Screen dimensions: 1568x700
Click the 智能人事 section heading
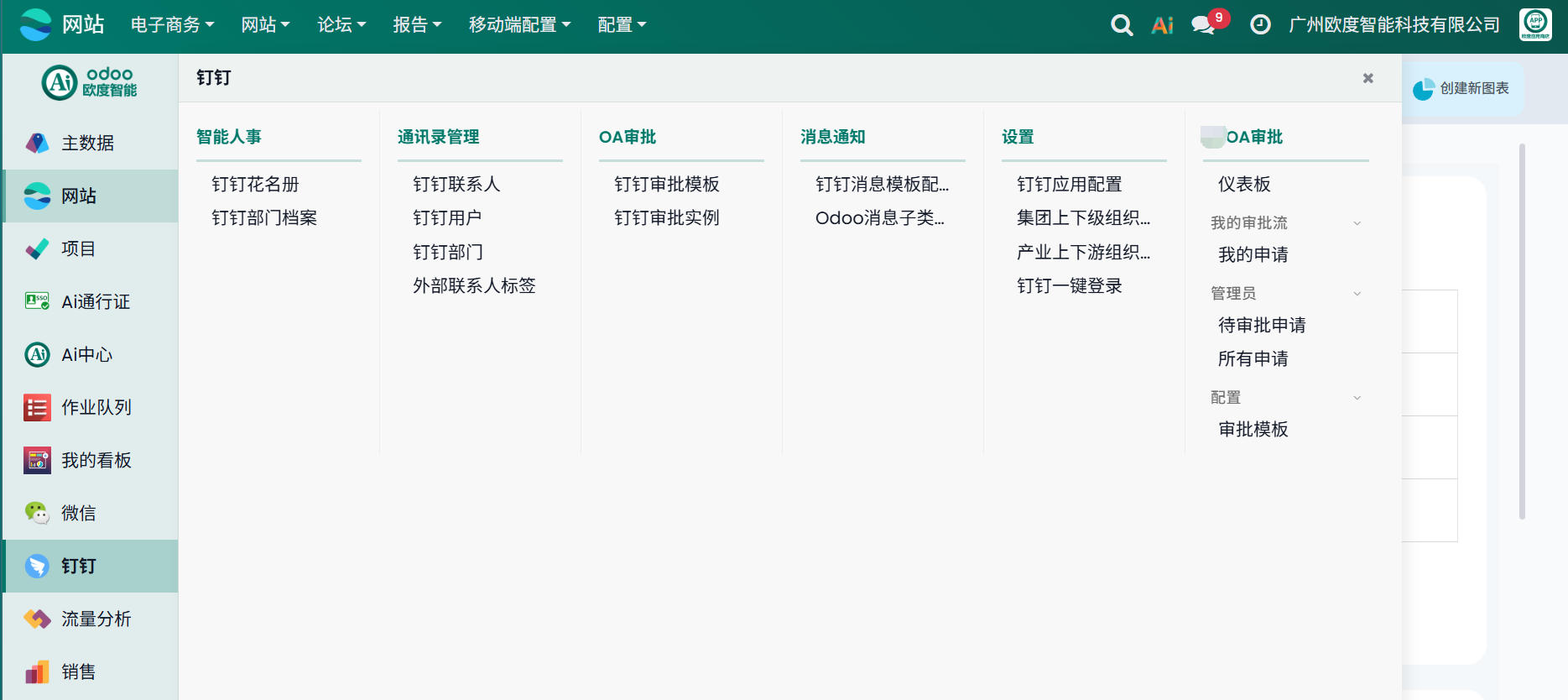(229, 137)
